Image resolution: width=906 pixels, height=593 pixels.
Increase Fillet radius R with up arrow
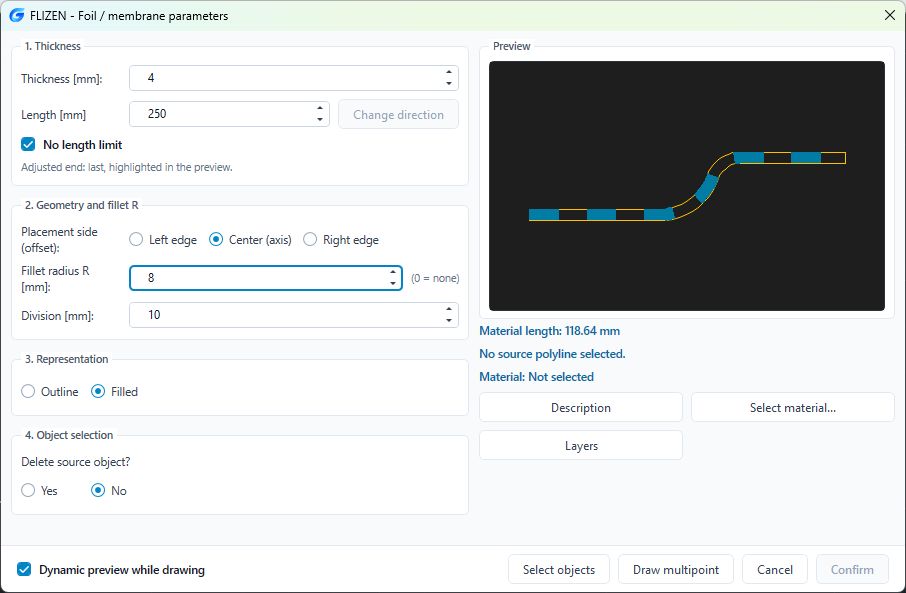click(393, 272)
